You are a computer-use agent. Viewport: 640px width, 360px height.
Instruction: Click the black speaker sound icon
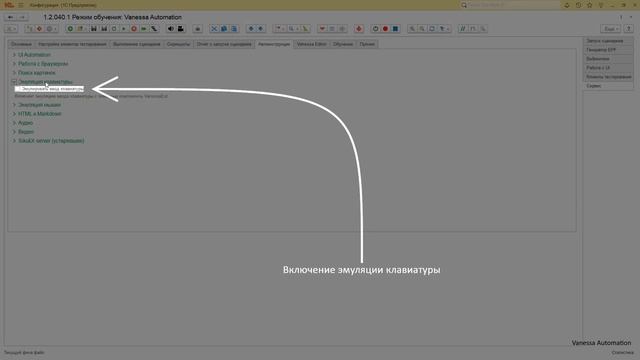[x=171, y=29]
